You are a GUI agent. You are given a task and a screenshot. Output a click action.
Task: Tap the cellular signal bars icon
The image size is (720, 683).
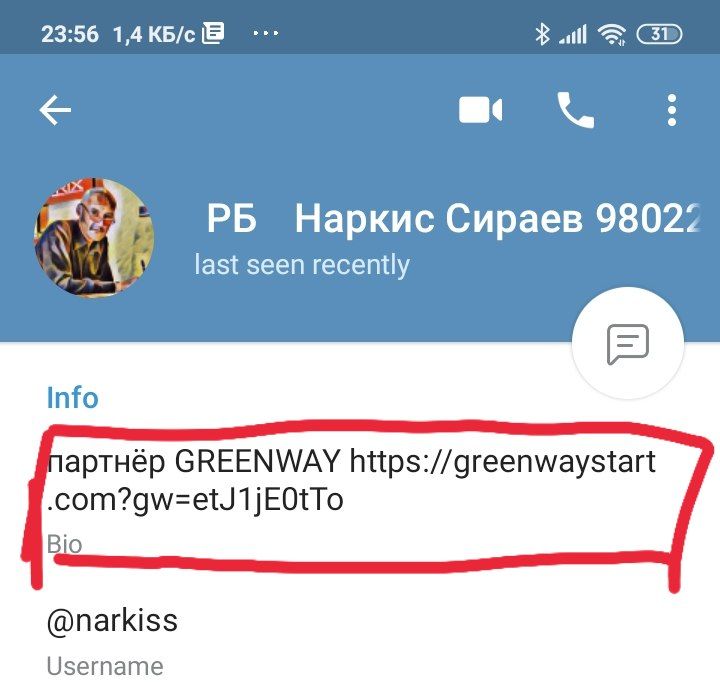[x=573, y=34]
